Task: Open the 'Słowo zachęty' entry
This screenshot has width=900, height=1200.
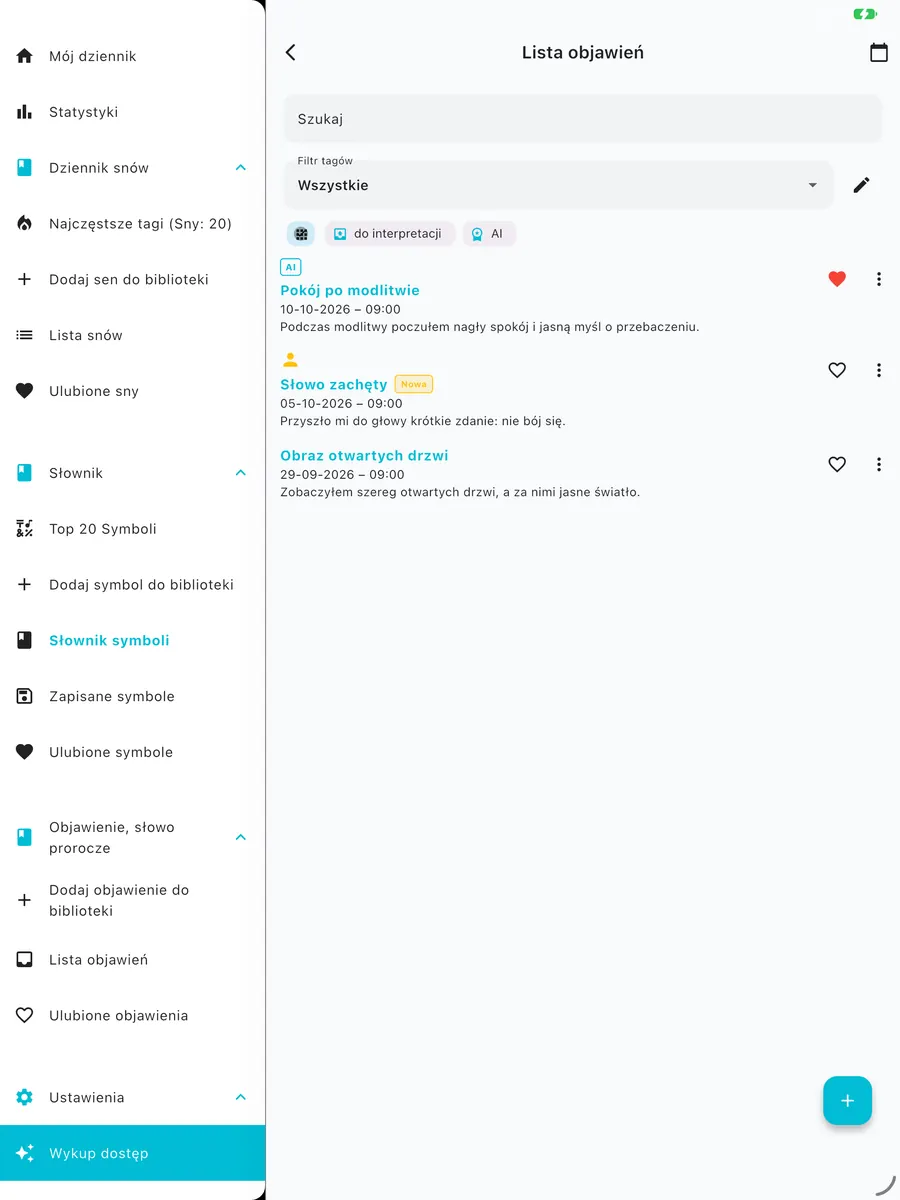Action: (x=334, y=384)
